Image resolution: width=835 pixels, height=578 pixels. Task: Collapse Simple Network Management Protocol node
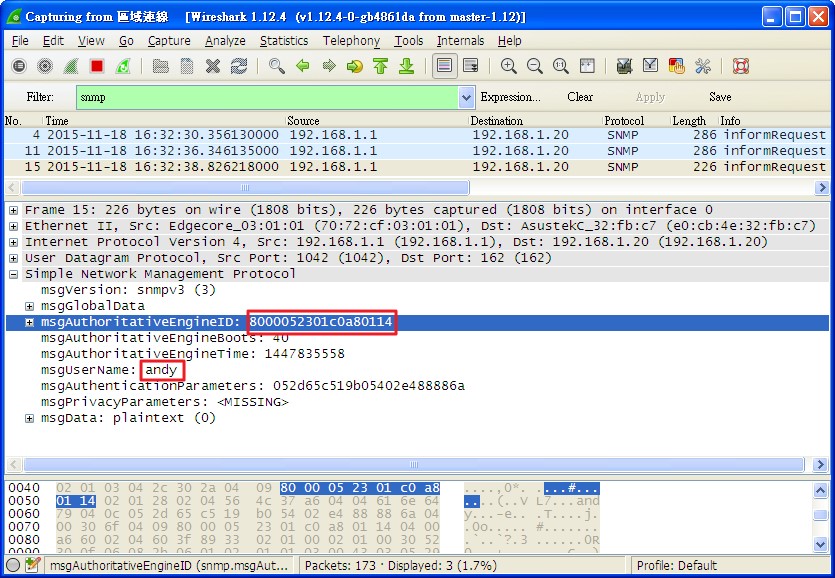[x=13, y=274]
